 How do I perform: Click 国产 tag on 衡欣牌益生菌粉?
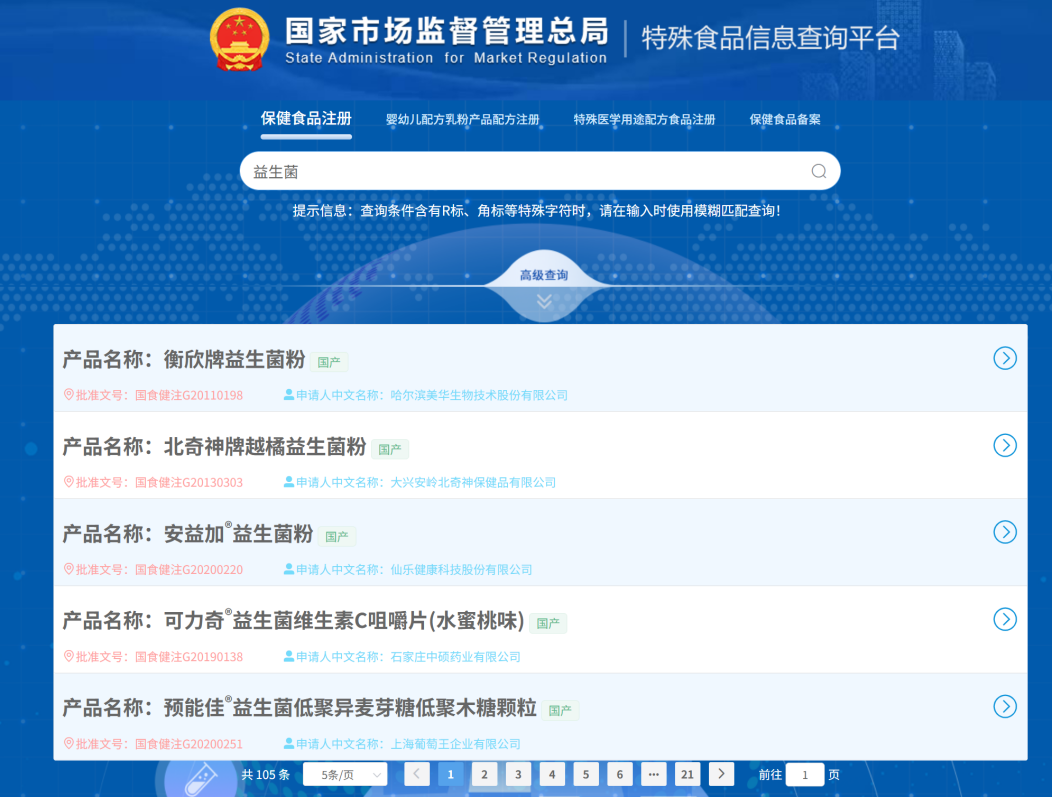click(x=329, y=362)
